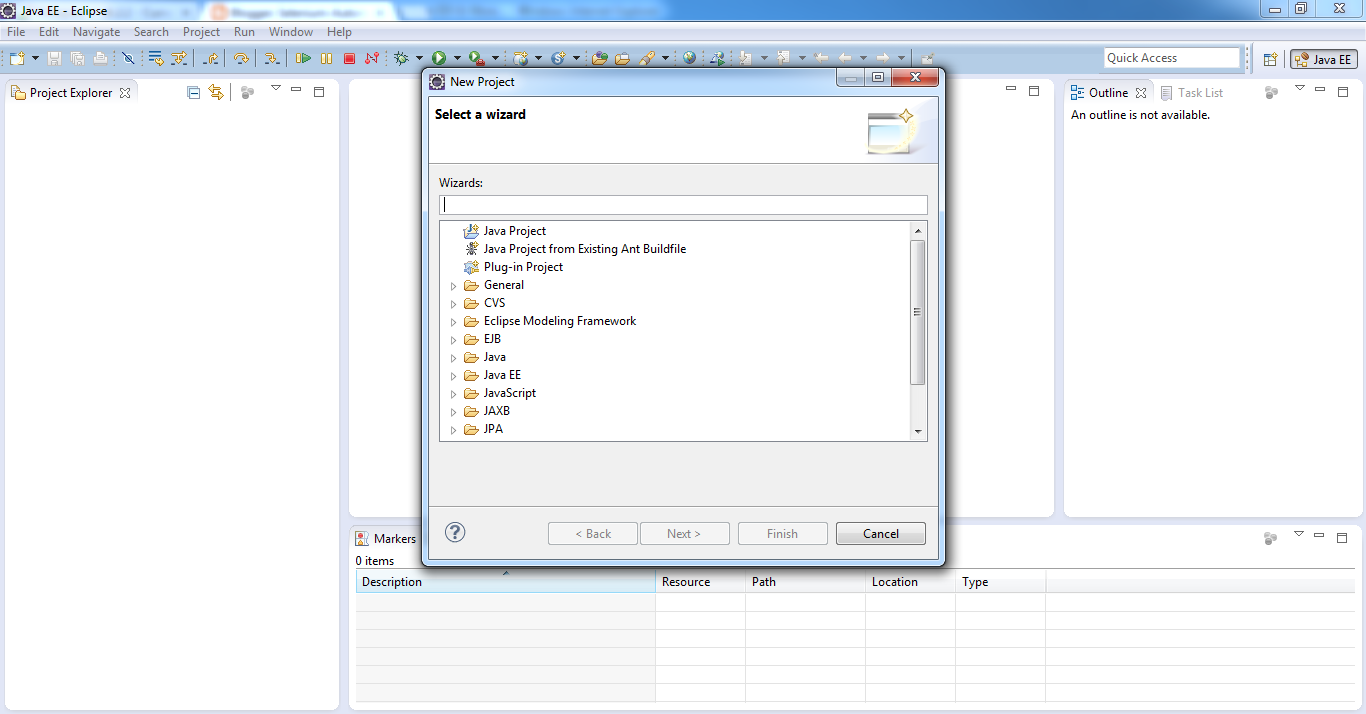Expand the EJB folder in wizard list
This screenshot has width=1366, height=714.
[453, 340]
